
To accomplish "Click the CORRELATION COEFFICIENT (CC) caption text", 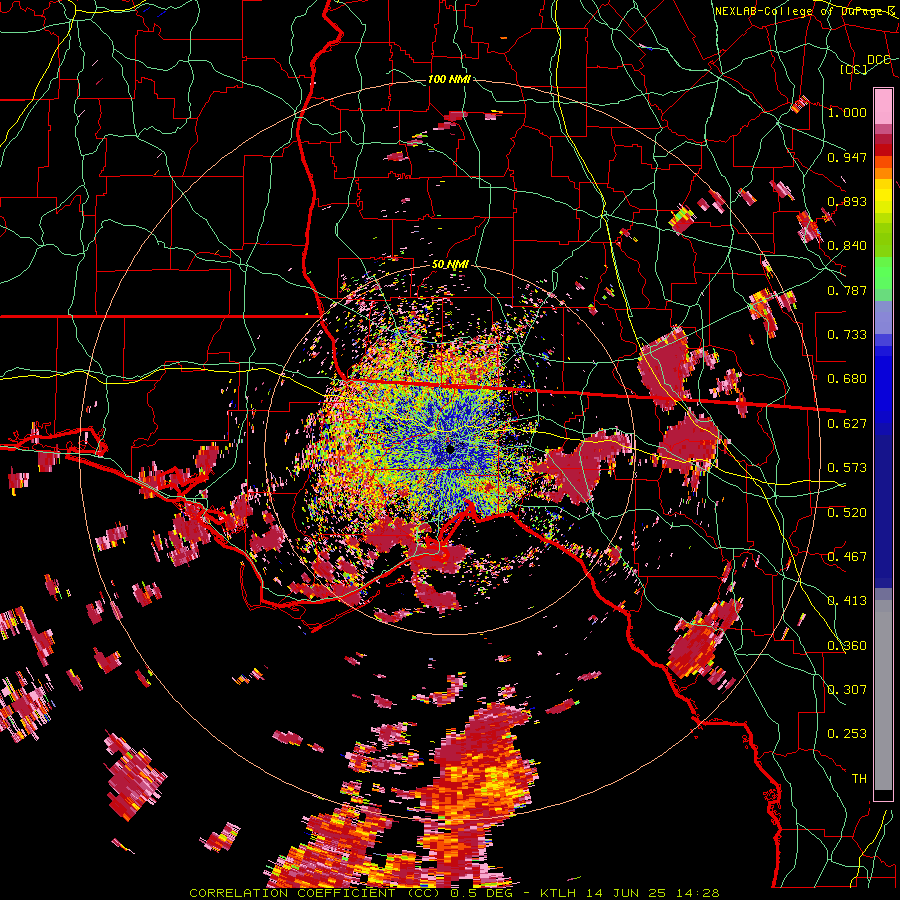I will pyautogui.click(x=314, y=893).
